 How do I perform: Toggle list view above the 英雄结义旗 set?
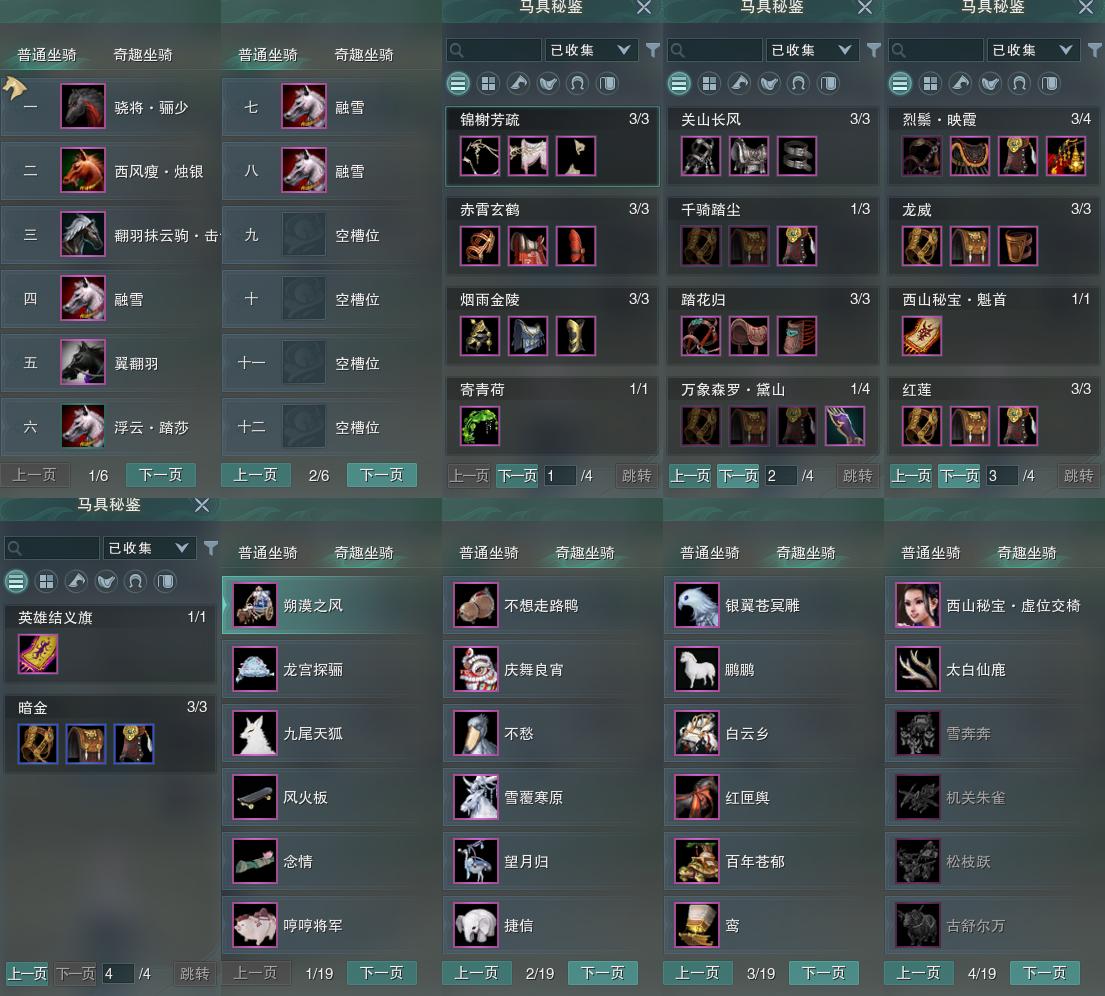16,582
